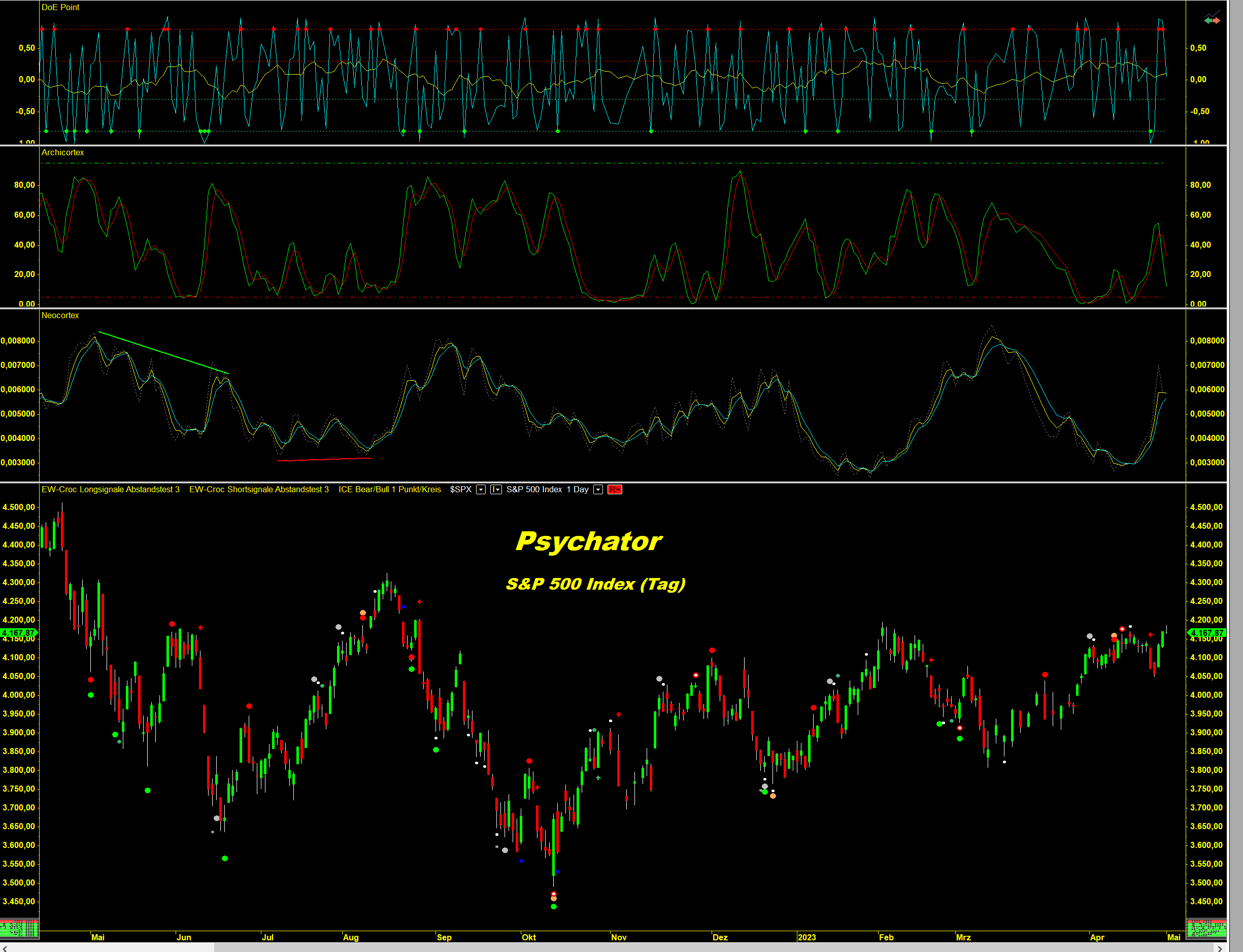Open the $SPX symbol dropdown
Image resolution: width=1243 pixels, height=952 pixels.
(481, 490)
